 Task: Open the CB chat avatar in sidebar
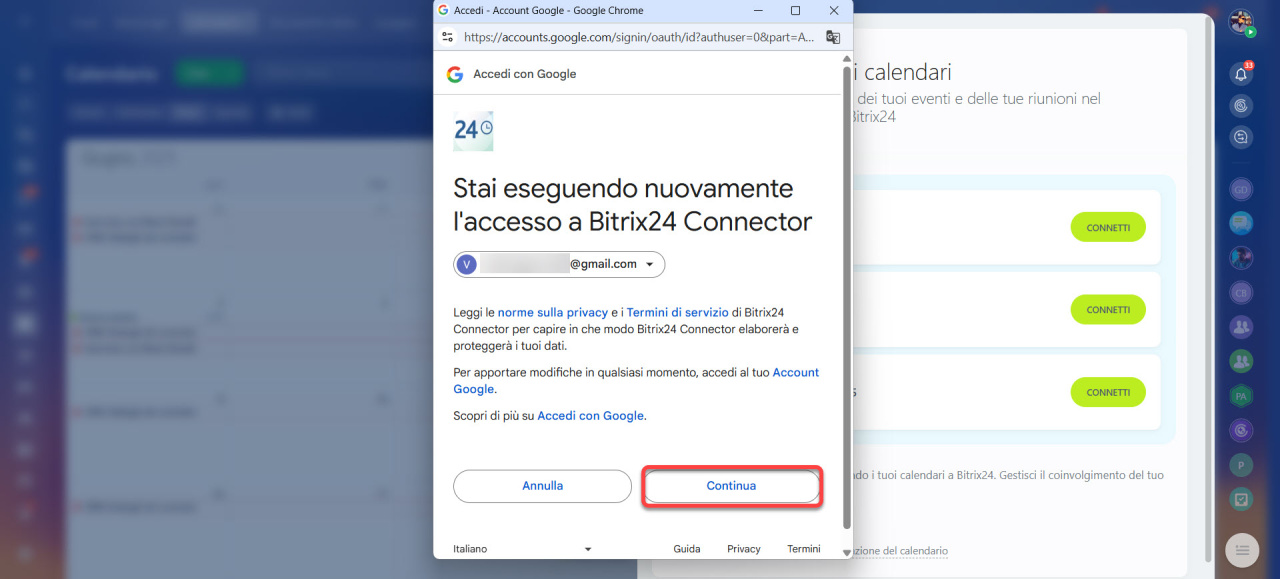click(x=1241, y=293)
